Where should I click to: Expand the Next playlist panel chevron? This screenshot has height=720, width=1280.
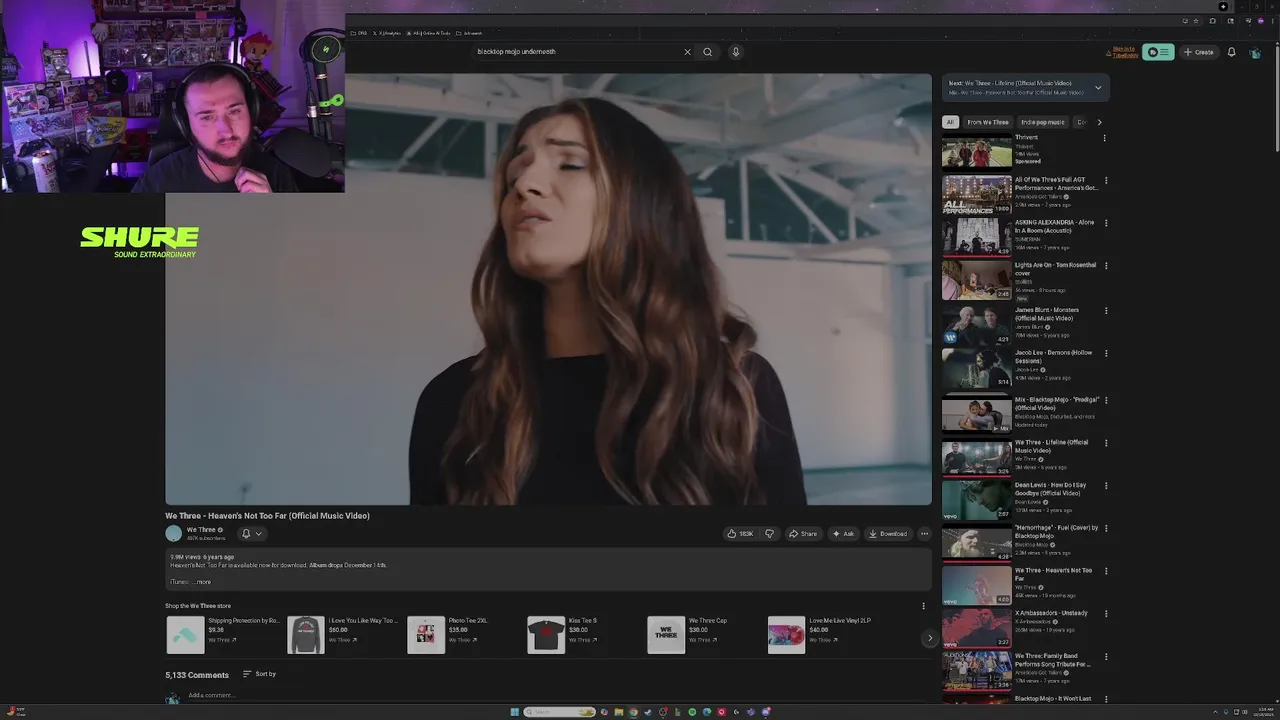[1098, 88]
